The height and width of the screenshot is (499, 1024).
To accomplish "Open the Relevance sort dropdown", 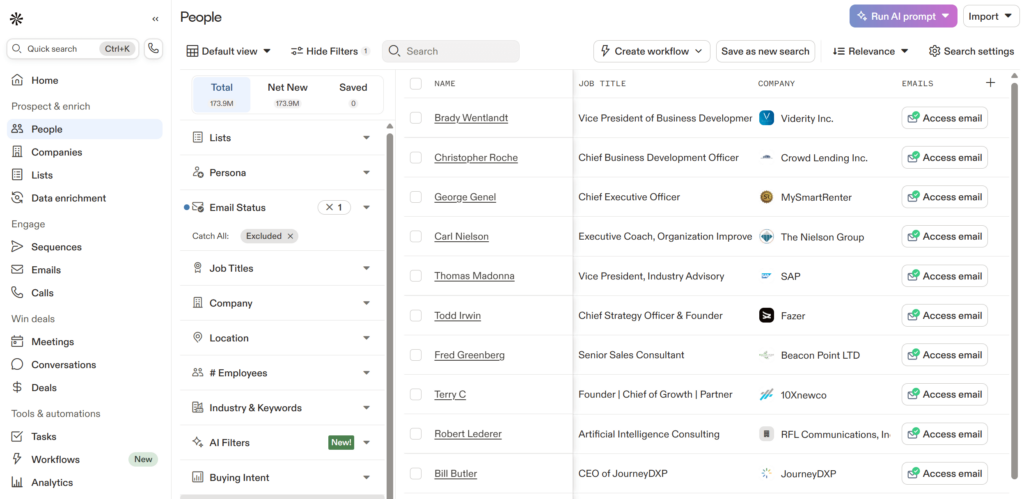I will pyautogui.click(x=871, y=51).
